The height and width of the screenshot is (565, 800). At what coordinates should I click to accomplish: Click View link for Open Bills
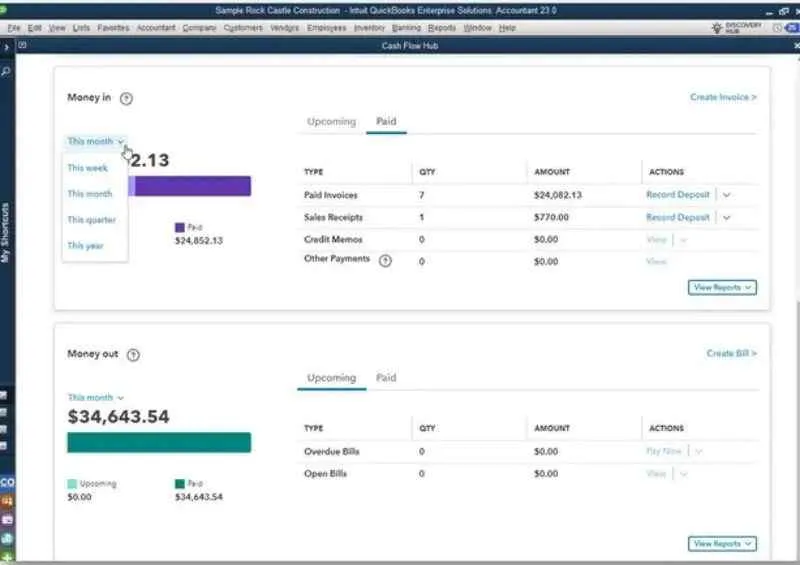point(656,474)
